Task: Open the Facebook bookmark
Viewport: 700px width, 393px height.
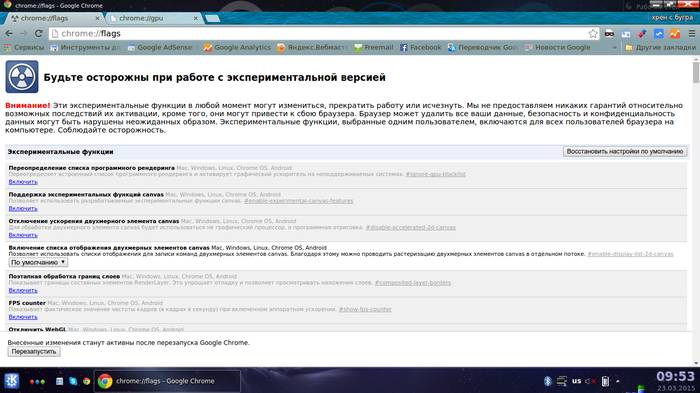Action: point(421,47)
